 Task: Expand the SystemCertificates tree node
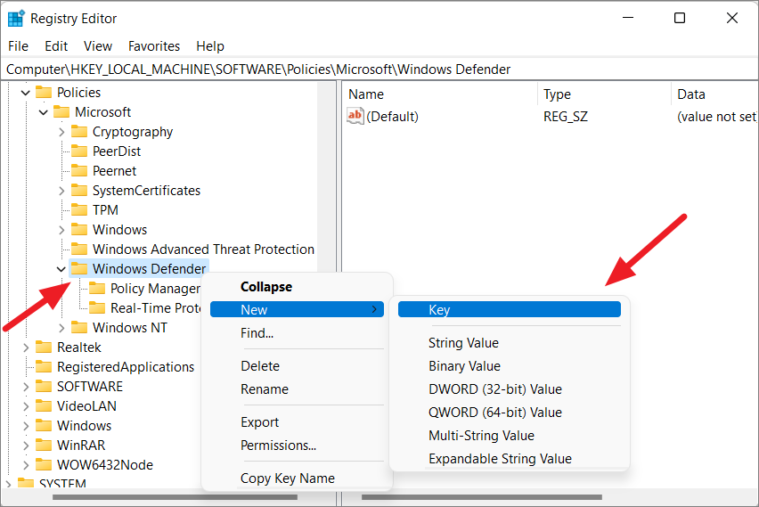coord(61,191)
